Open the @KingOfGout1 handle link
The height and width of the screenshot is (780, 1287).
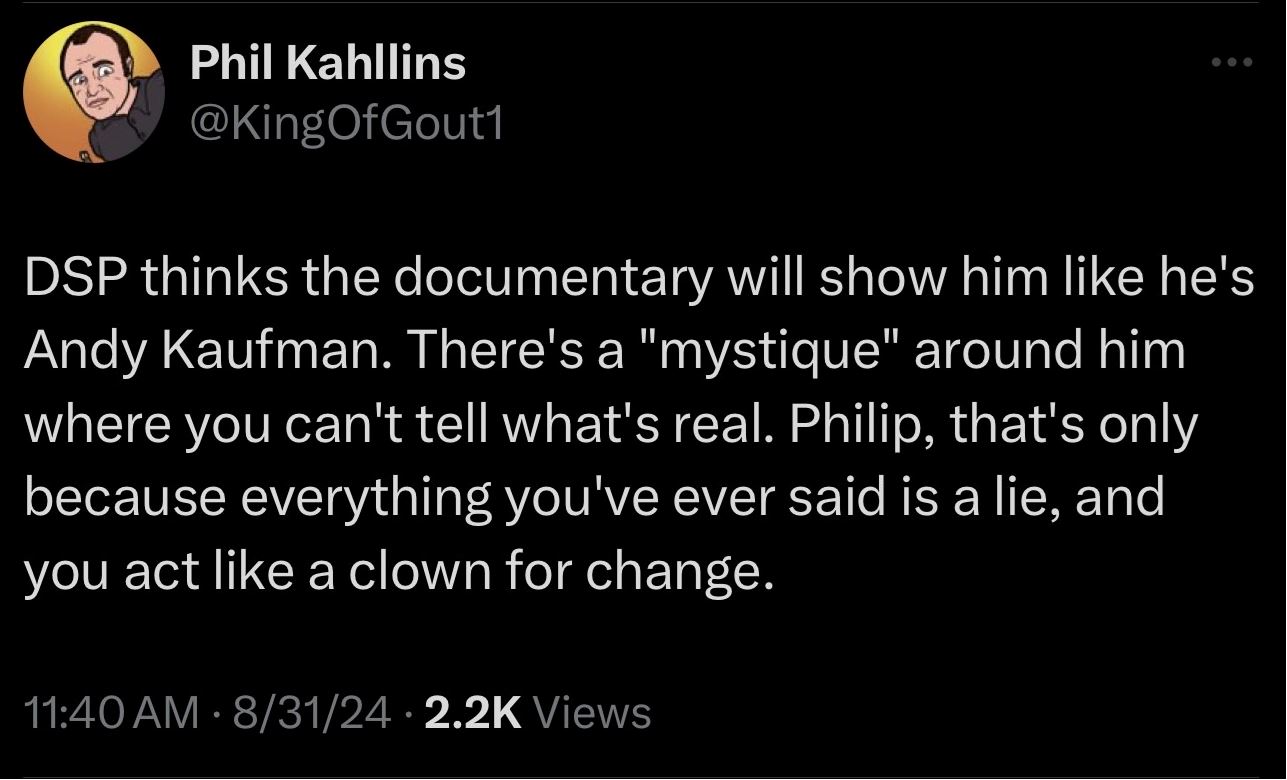[345, 125]
